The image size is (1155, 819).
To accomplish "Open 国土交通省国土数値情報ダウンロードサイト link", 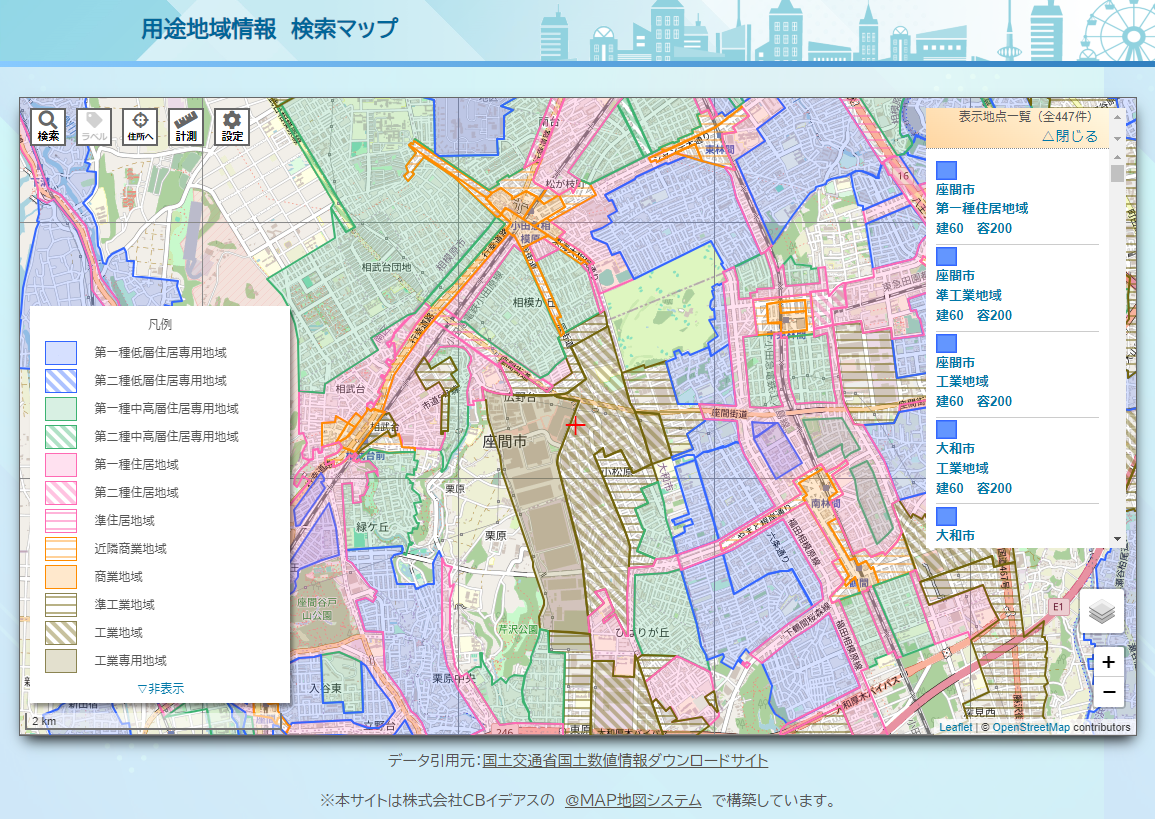I will pos(625,761).
